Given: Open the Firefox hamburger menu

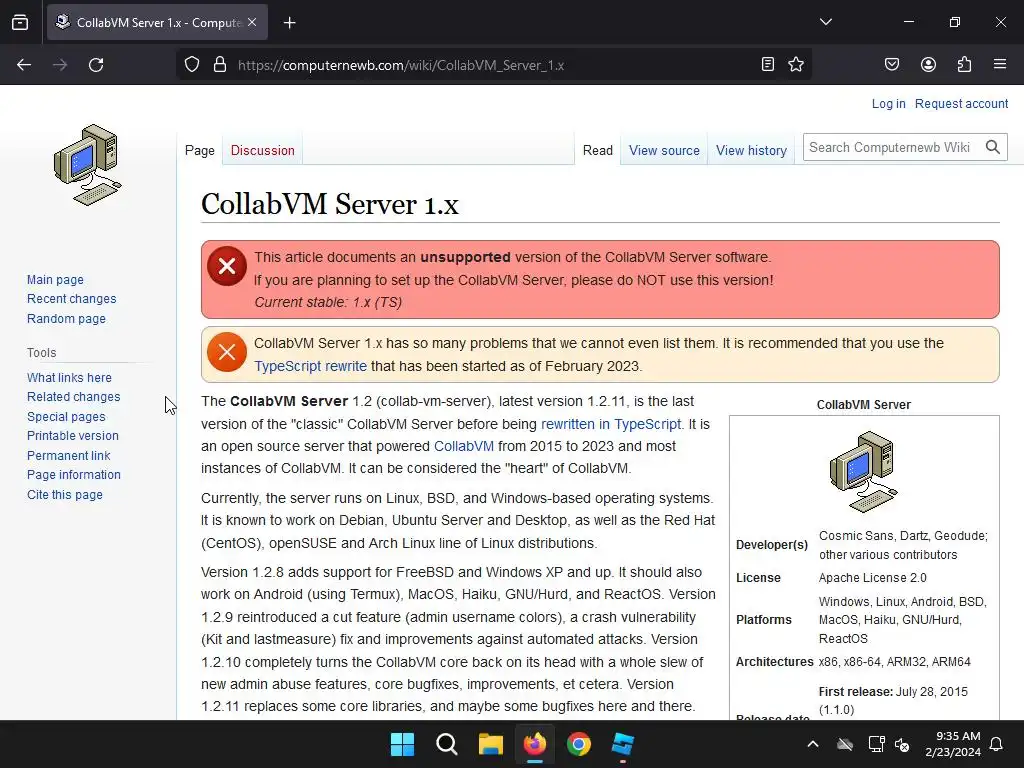Looking at the screenshot, I should [1000, 64].
